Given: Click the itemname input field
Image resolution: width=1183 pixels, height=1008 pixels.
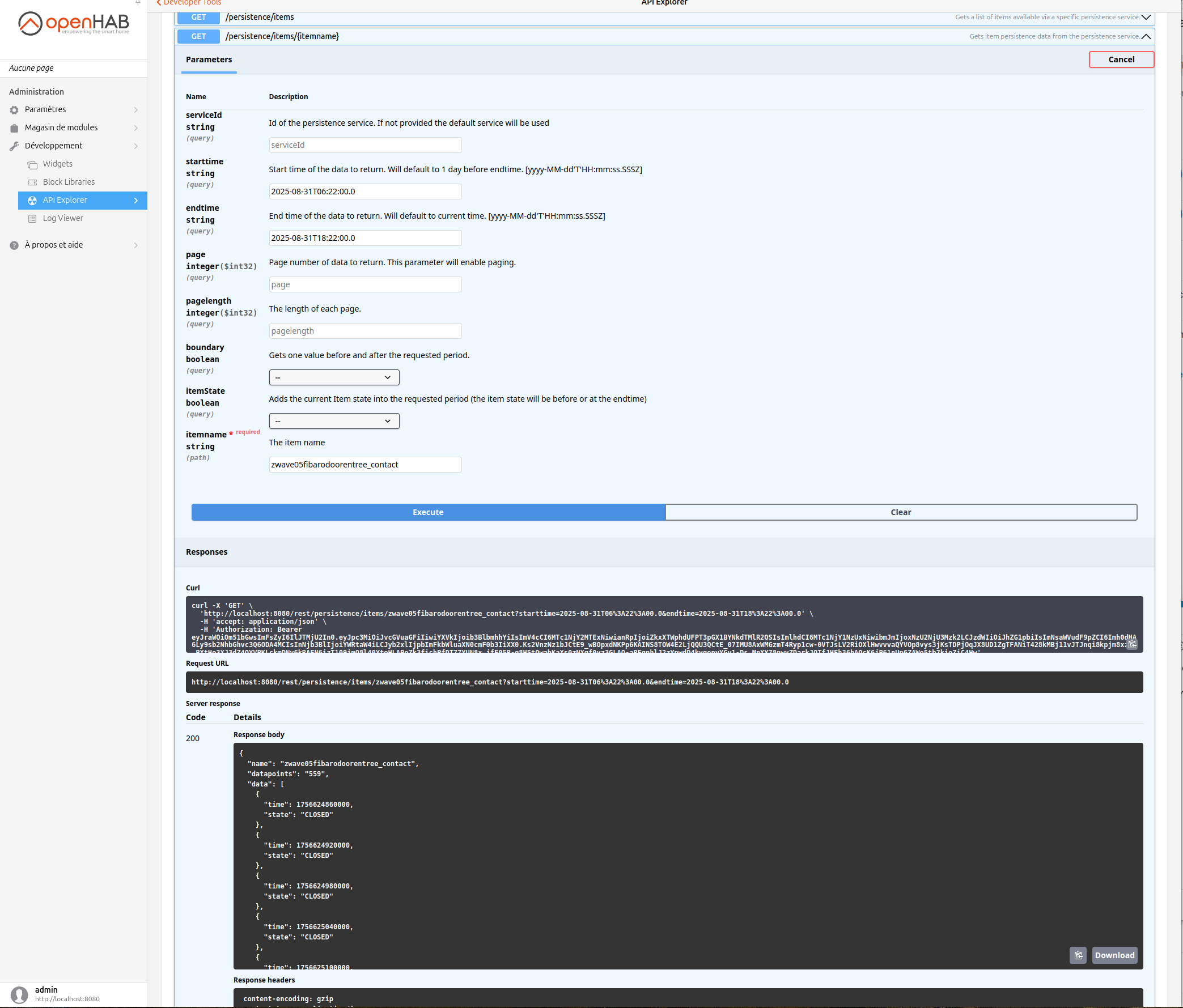Looking at the screenshot, I should 365,465.
